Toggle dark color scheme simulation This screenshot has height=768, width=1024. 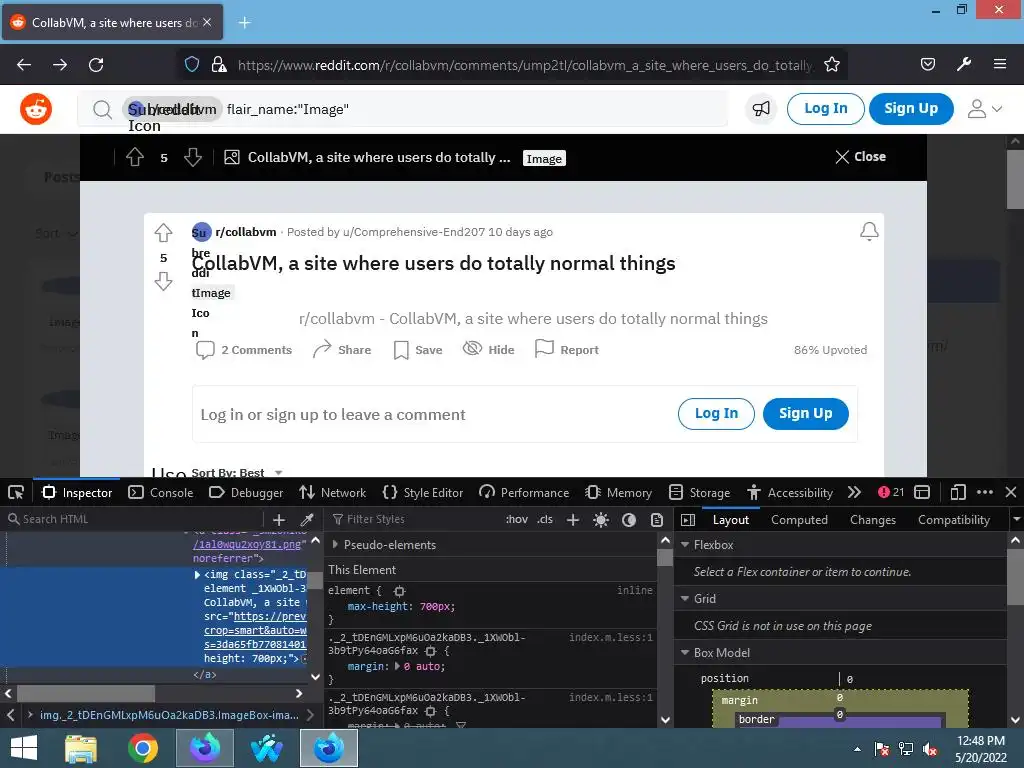tap(629, 520)
